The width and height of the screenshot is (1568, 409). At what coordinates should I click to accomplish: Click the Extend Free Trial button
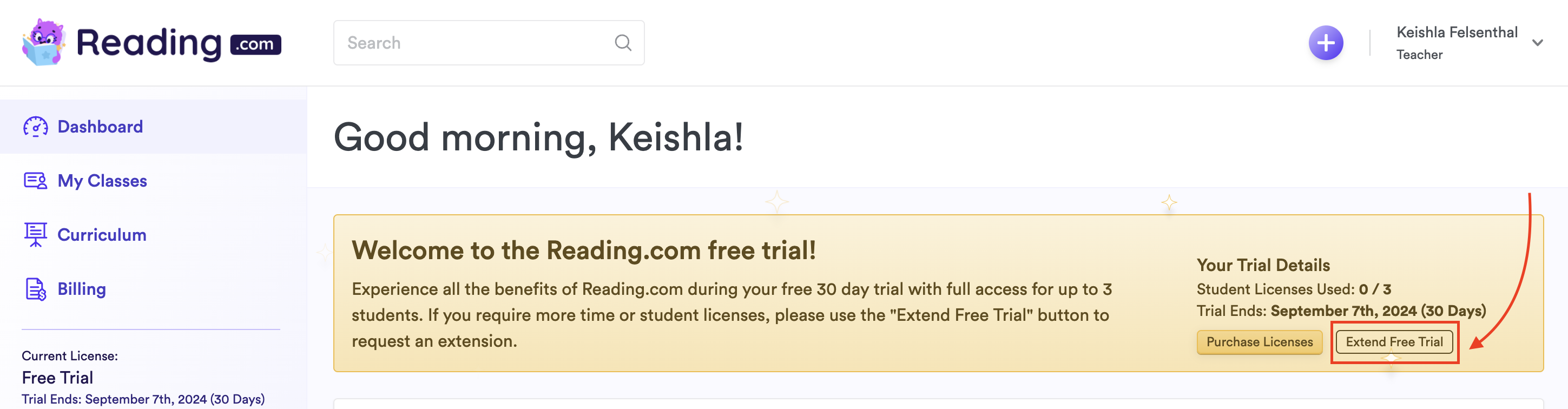coord(1393,342)
